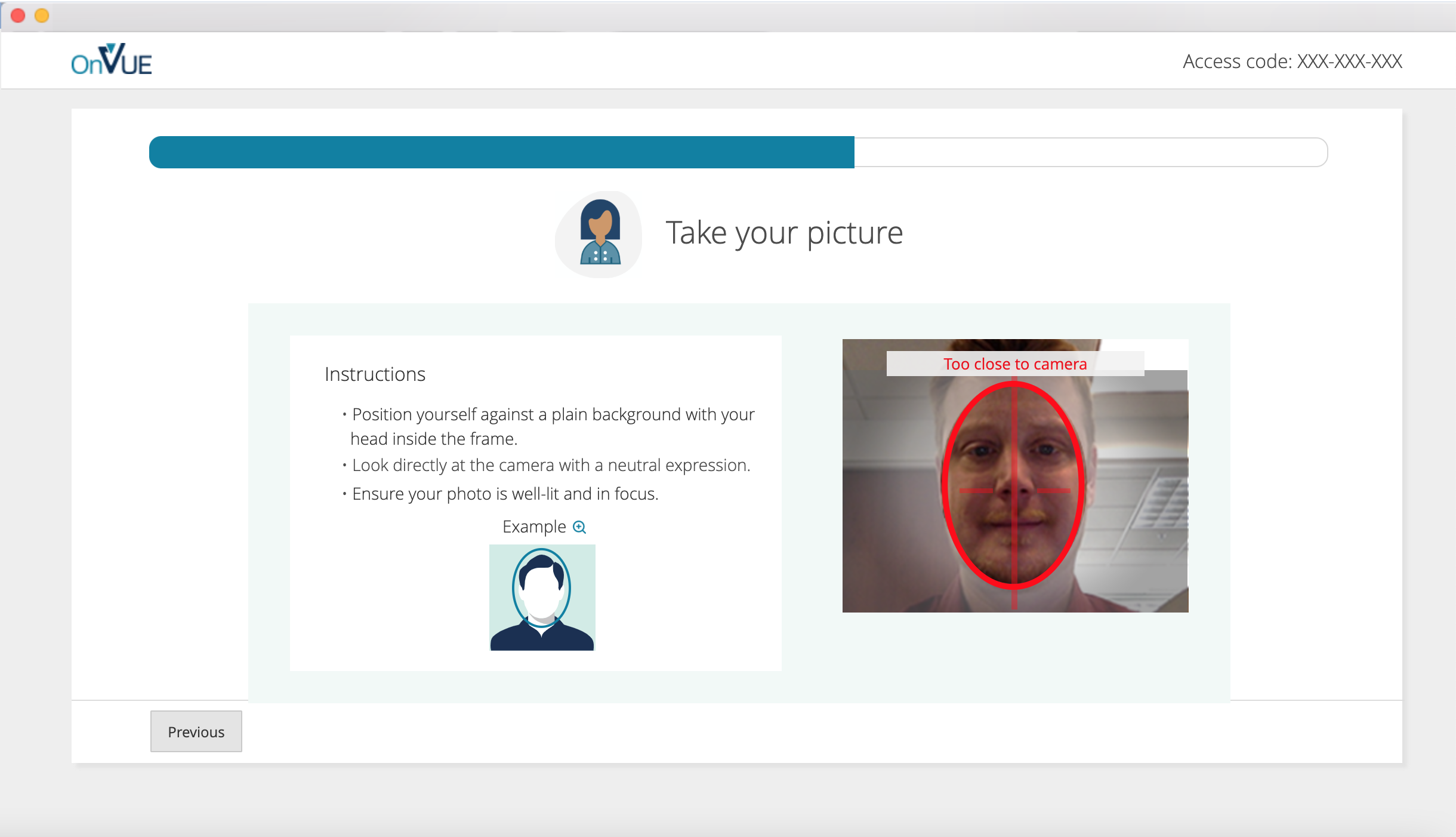1456x837 pixels.
Task: Close the window with red button
Action: point(18,16)
